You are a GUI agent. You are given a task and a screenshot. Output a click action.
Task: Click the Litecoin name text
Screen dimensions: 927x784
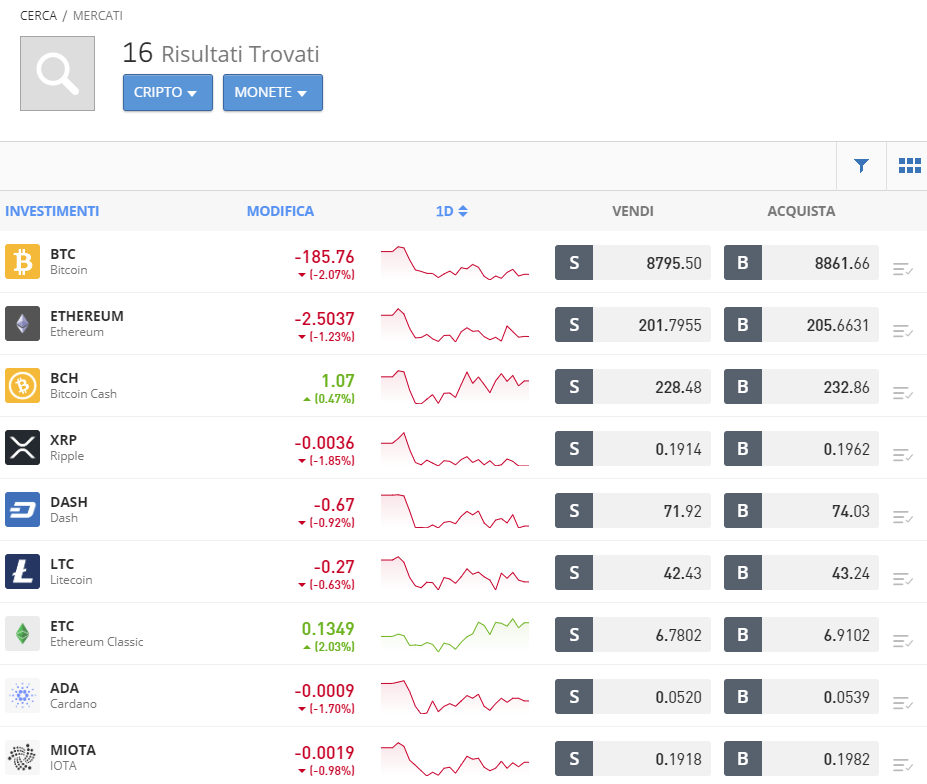(71, 580)
